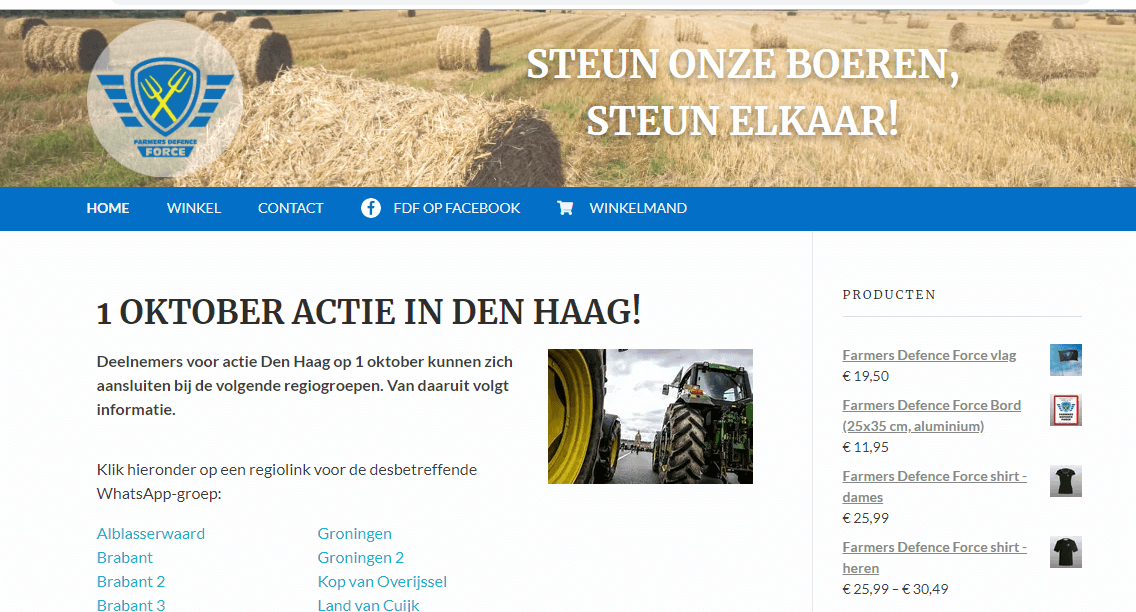Click the Facebook icon in the navigation bar

tap(371, 208)
